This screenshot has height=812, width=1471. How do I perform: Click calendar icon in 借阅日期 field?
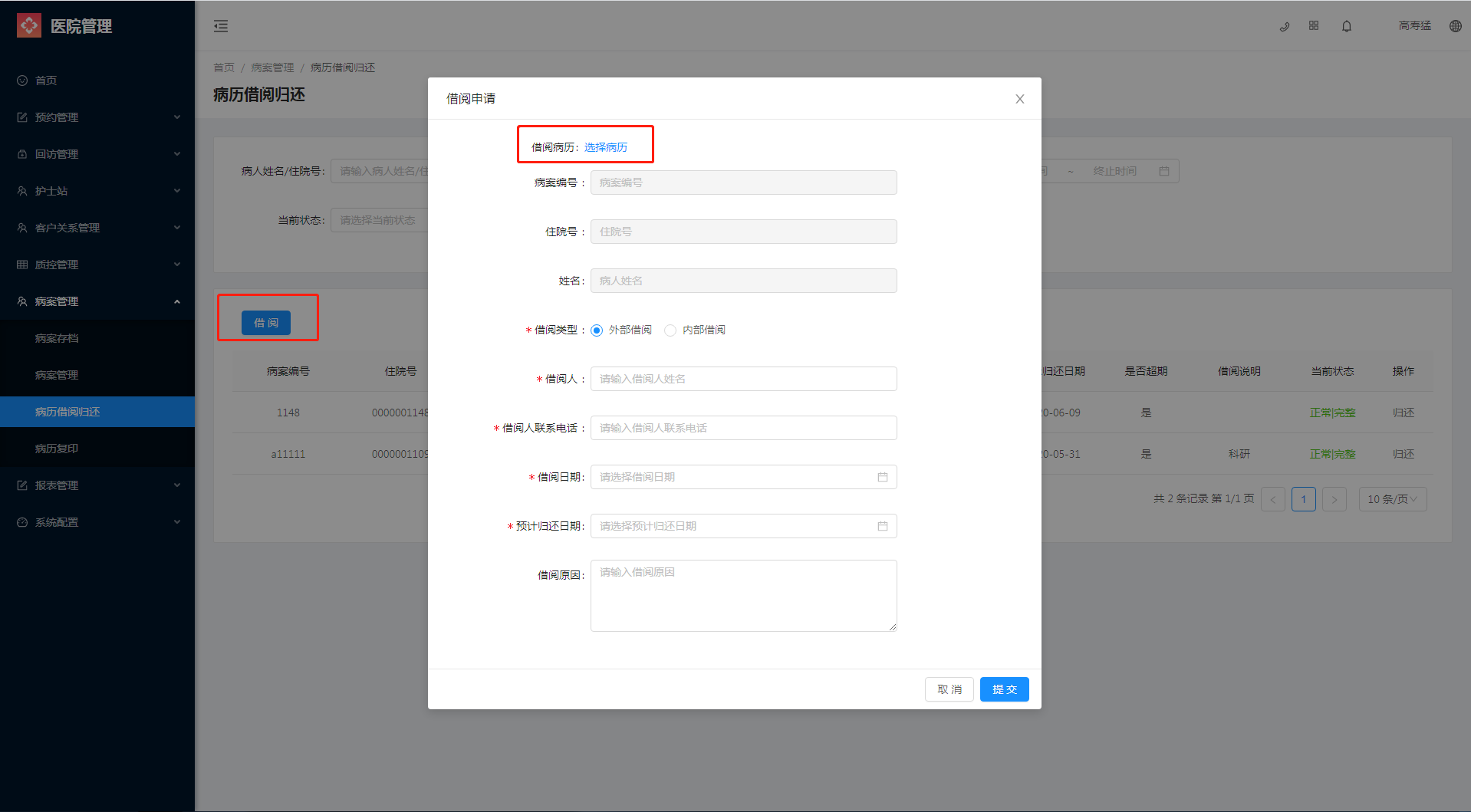pos(883,477)
